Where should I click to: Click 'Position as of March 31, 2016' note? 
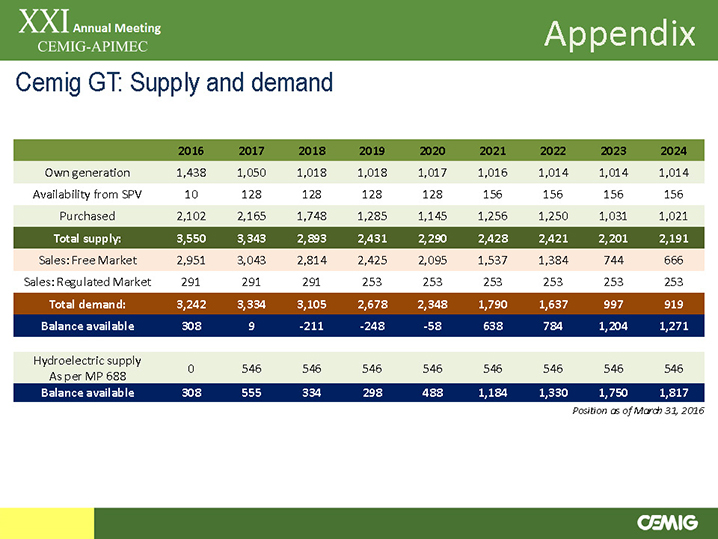638,410
